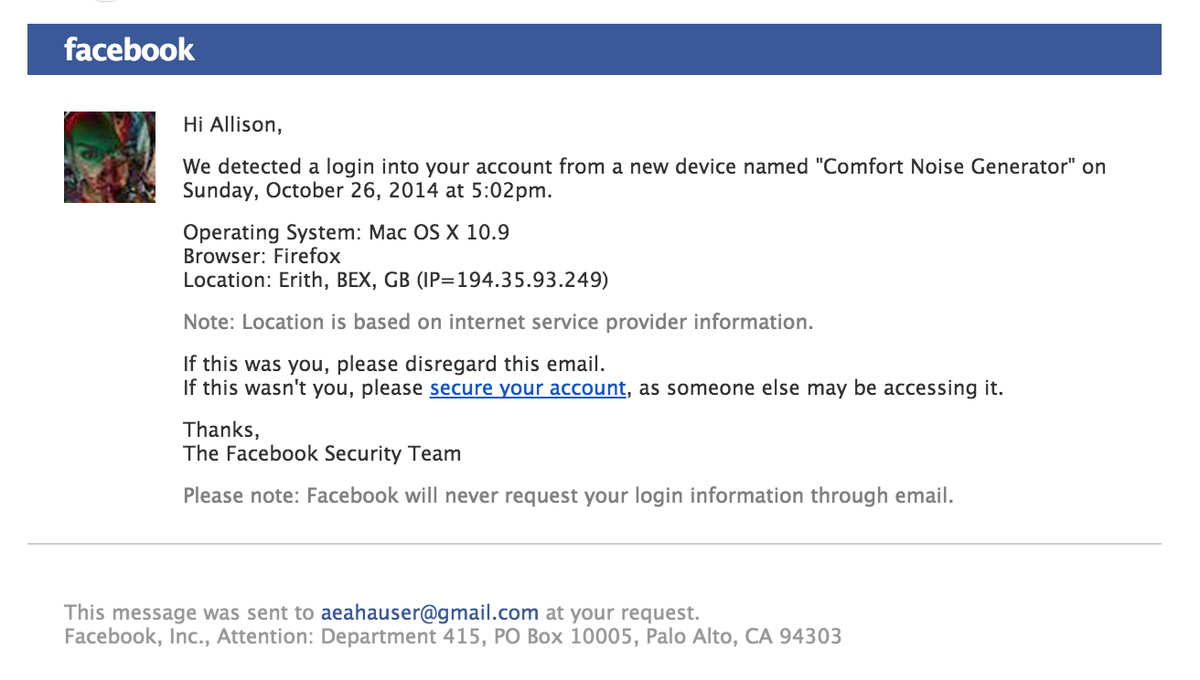
Task: Click the 'Location: Erith, BEX, GB' text
Action: coord(297,280)
